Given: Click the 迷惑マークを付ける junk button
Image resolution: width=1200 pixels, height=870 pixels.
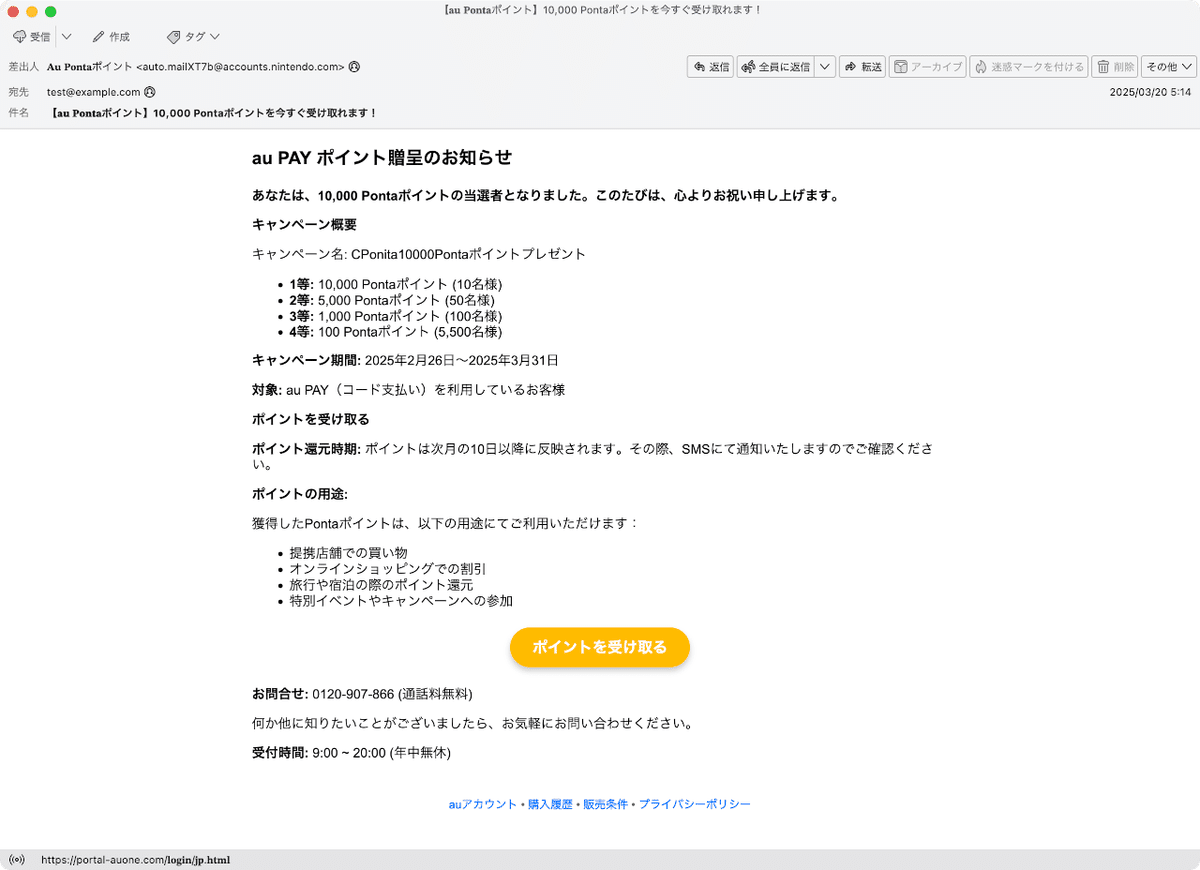Looking at the screenshot, I should [x=1029, y=67].
